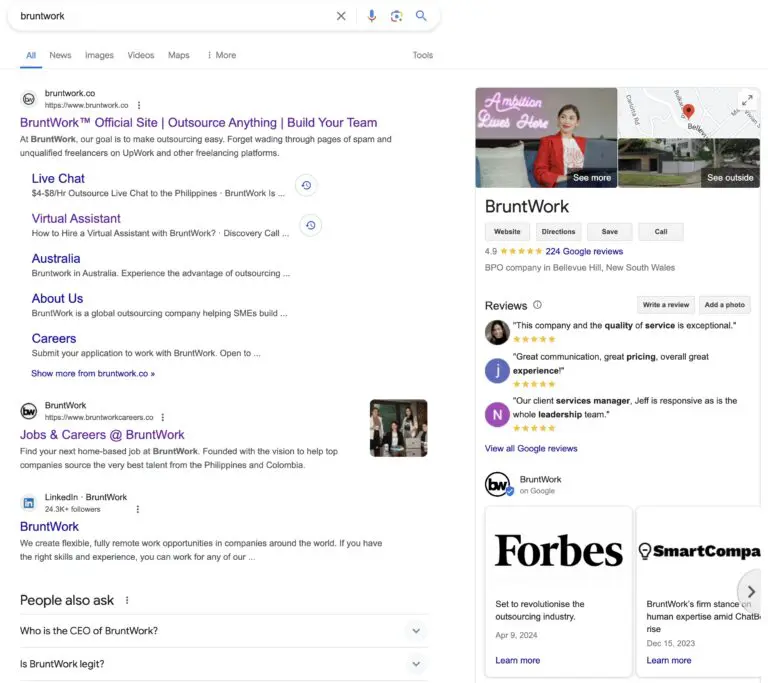Open the More search filters dropdown
The width and height of the screenshot is (768, 683).
tap(221, 55)
